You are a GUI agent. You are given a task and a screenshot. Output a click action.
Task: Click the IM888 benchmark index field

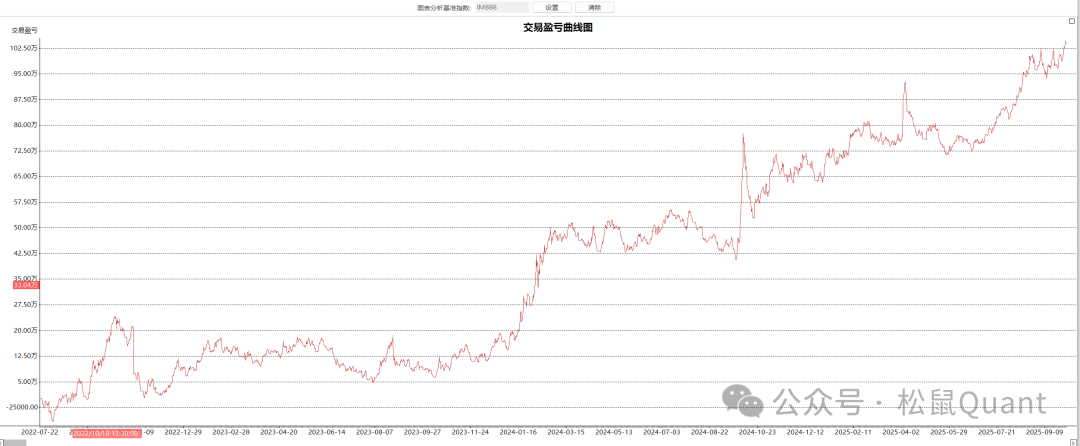(x=500, y=7)
